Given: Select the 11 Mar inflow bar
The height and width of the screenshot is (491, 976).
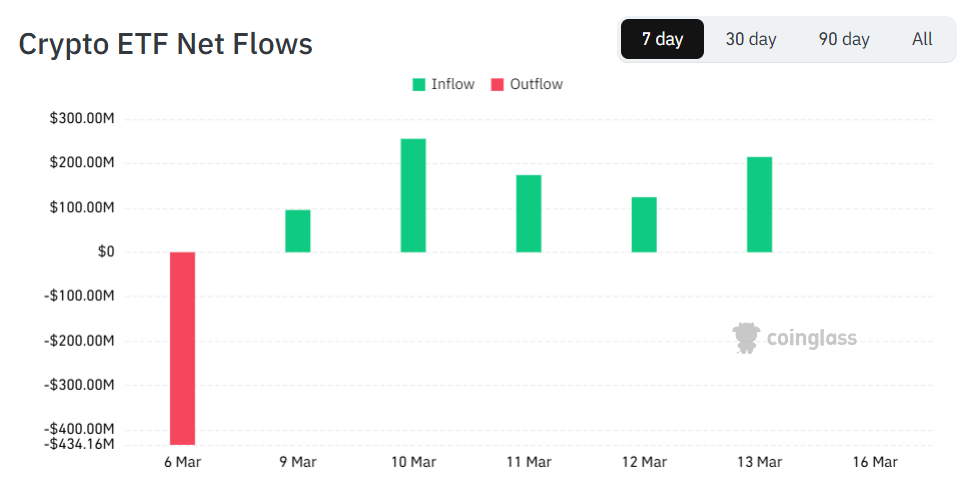Looking at the screenshot, I should [x=529, y=213].
